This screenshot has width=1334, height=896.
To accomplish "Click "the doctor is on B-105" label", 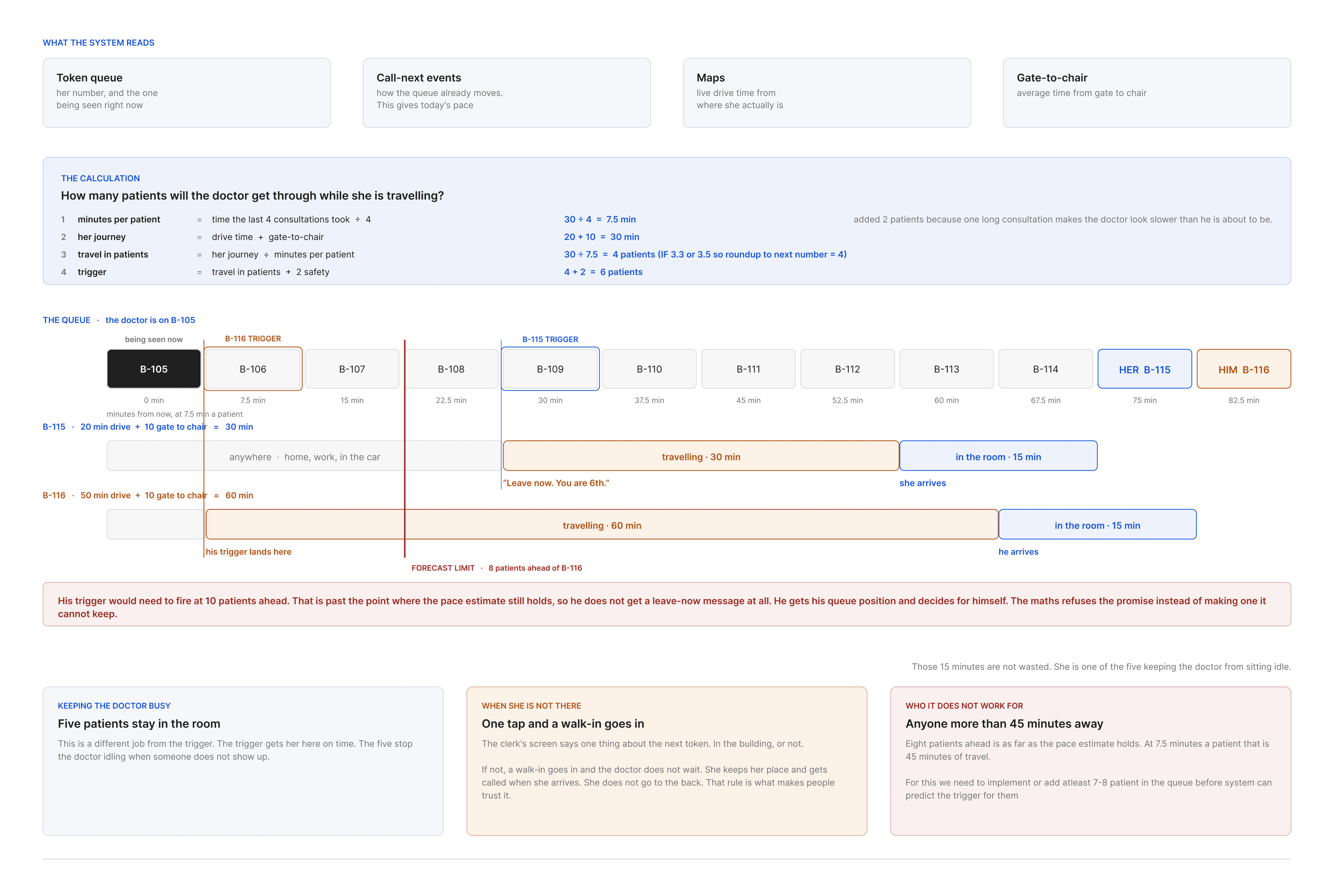I will [x=150, y=320].
